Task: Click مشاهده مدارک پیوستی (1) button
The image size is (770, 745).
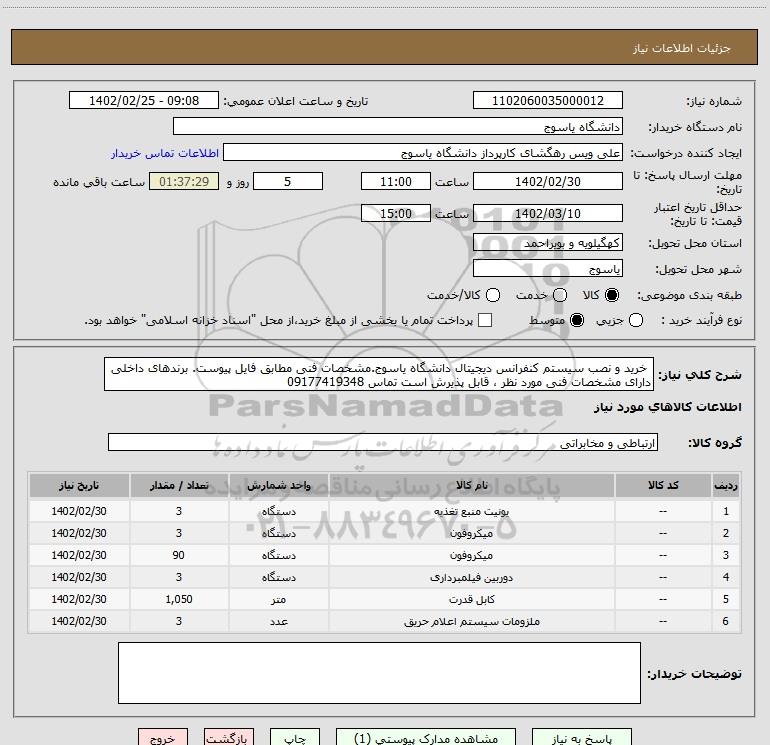Action: tap(426, 738)
